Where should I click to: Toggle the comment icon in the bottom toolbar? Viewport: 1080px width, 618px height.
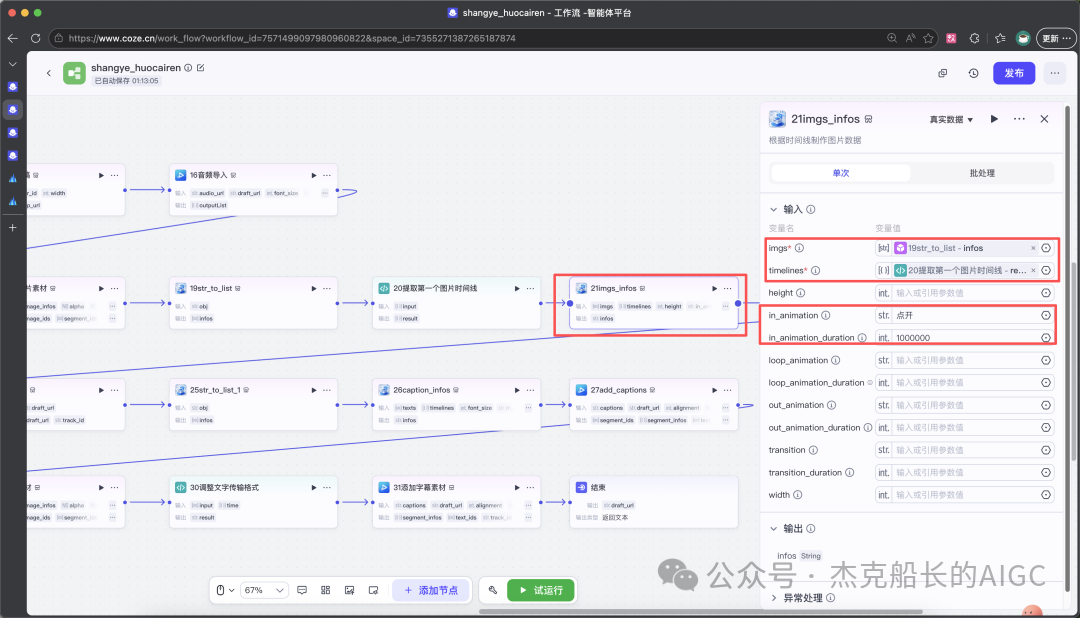click(302, 590)
